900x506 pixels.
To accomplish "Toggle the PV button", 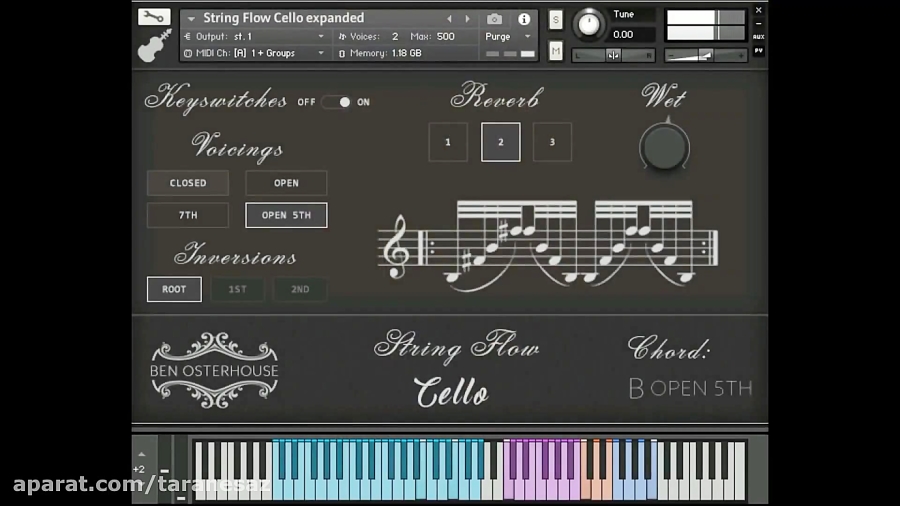I will pyautogui.click(x=758, y=50).
